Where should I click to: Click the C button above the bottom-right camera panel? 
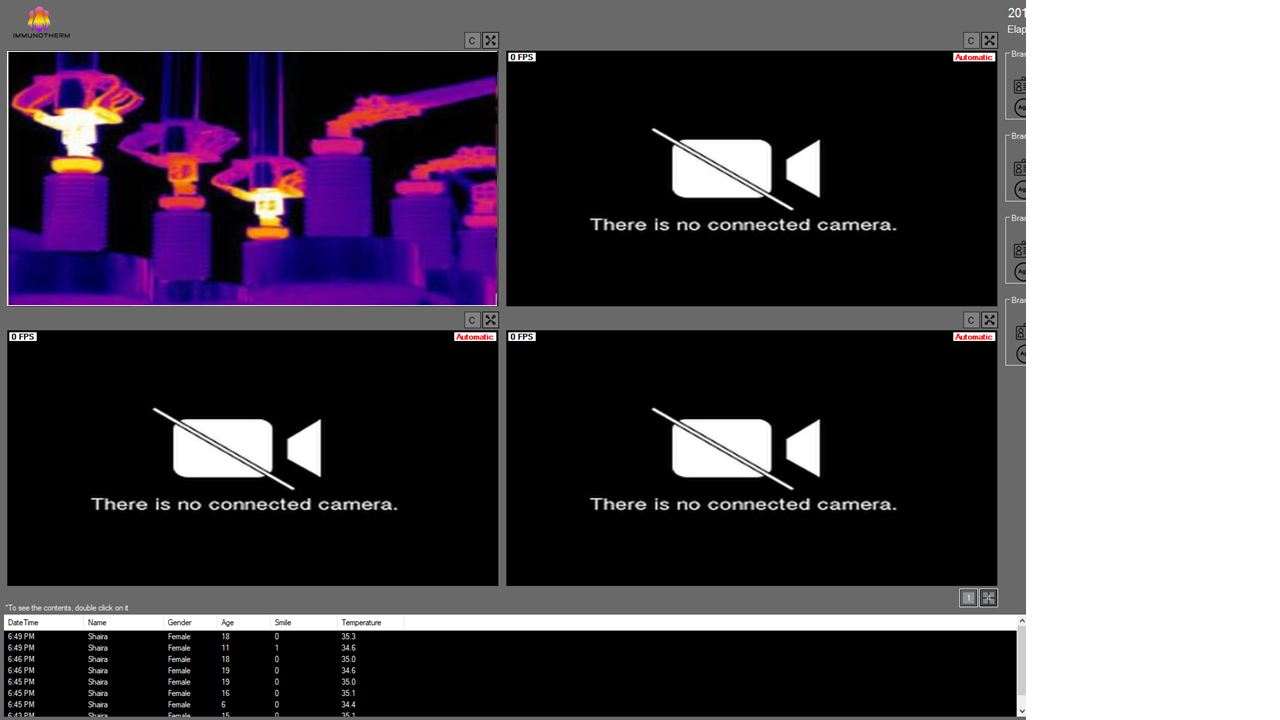pos(971,320)
